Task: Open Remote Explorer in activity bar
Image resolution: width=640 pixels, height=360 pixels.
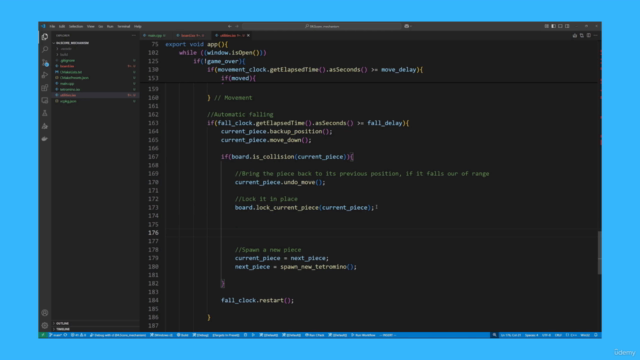Action: [44, 100]
